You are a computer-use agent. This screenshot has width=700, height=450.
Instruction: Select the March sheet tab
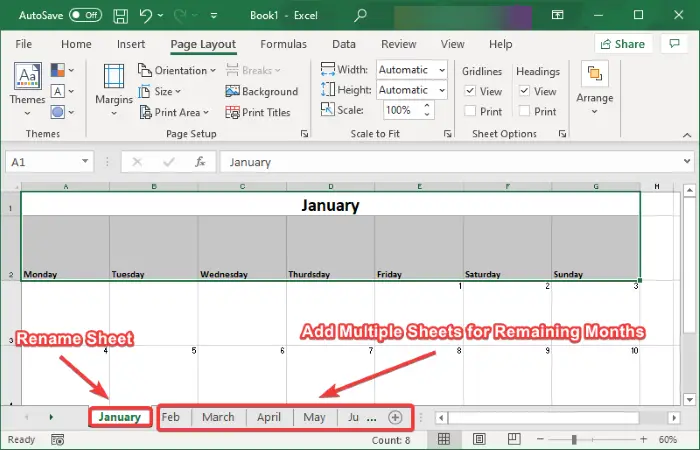point(218,417)
